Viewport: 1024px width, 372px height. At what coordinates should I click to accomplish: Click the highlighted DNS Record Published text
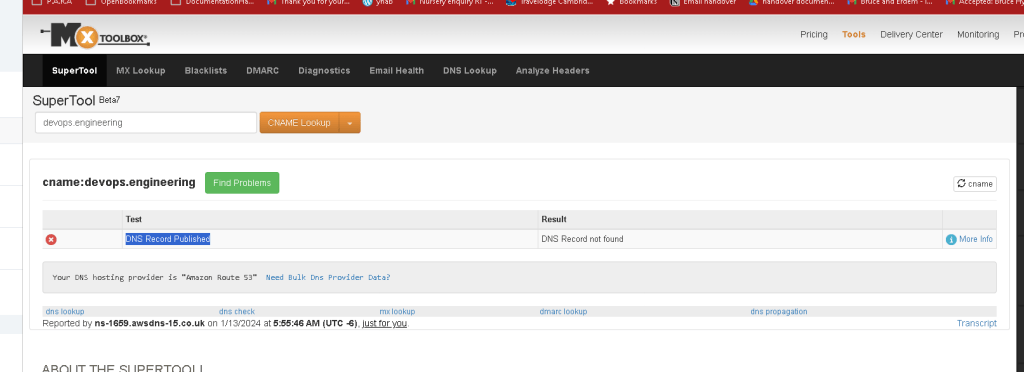pos(168,240)
